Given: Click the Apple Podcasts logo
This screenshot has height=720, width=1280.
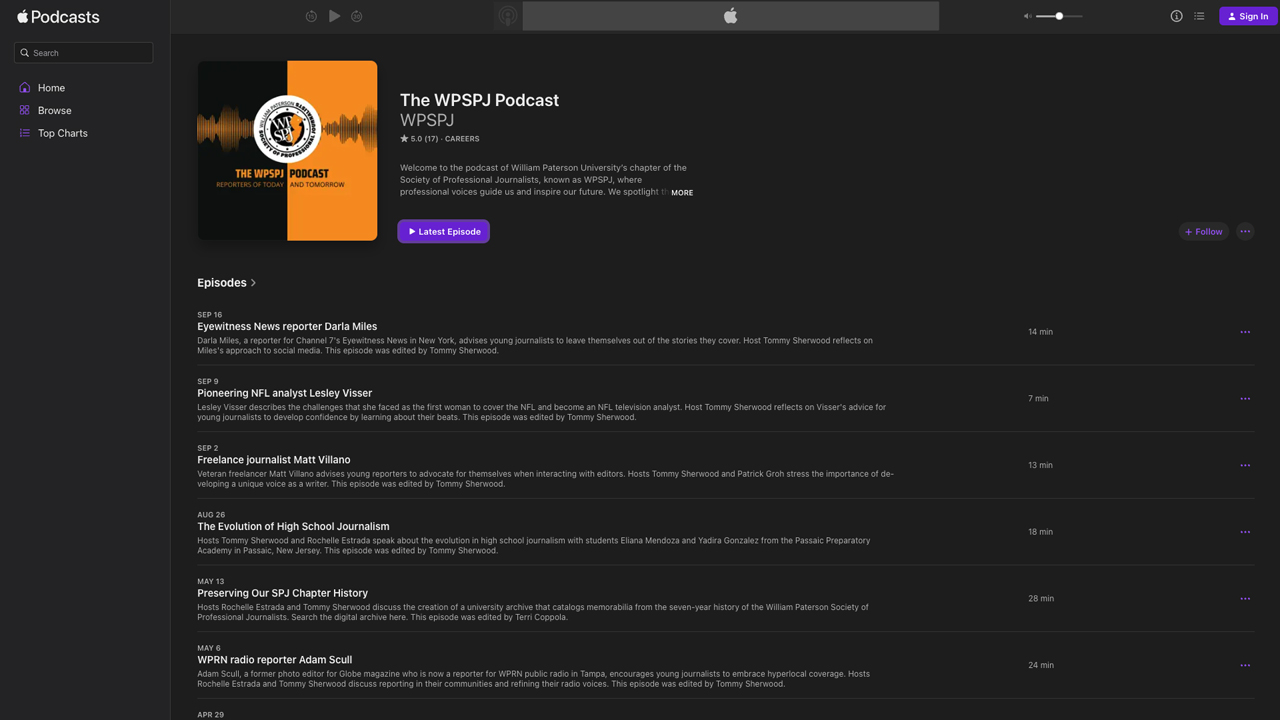Looking at the screenshot, I should (58, 17).
